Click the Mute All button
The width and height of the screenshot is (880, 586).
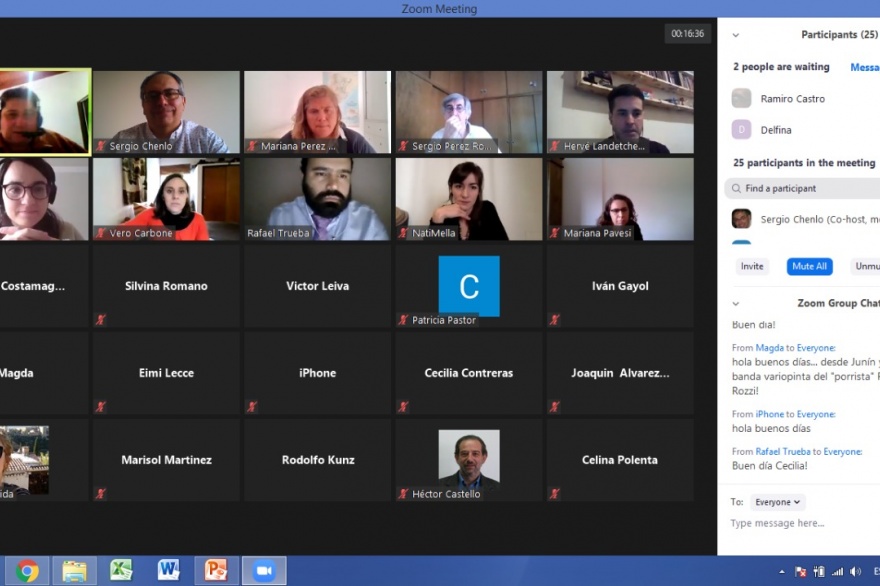point(809,266)
